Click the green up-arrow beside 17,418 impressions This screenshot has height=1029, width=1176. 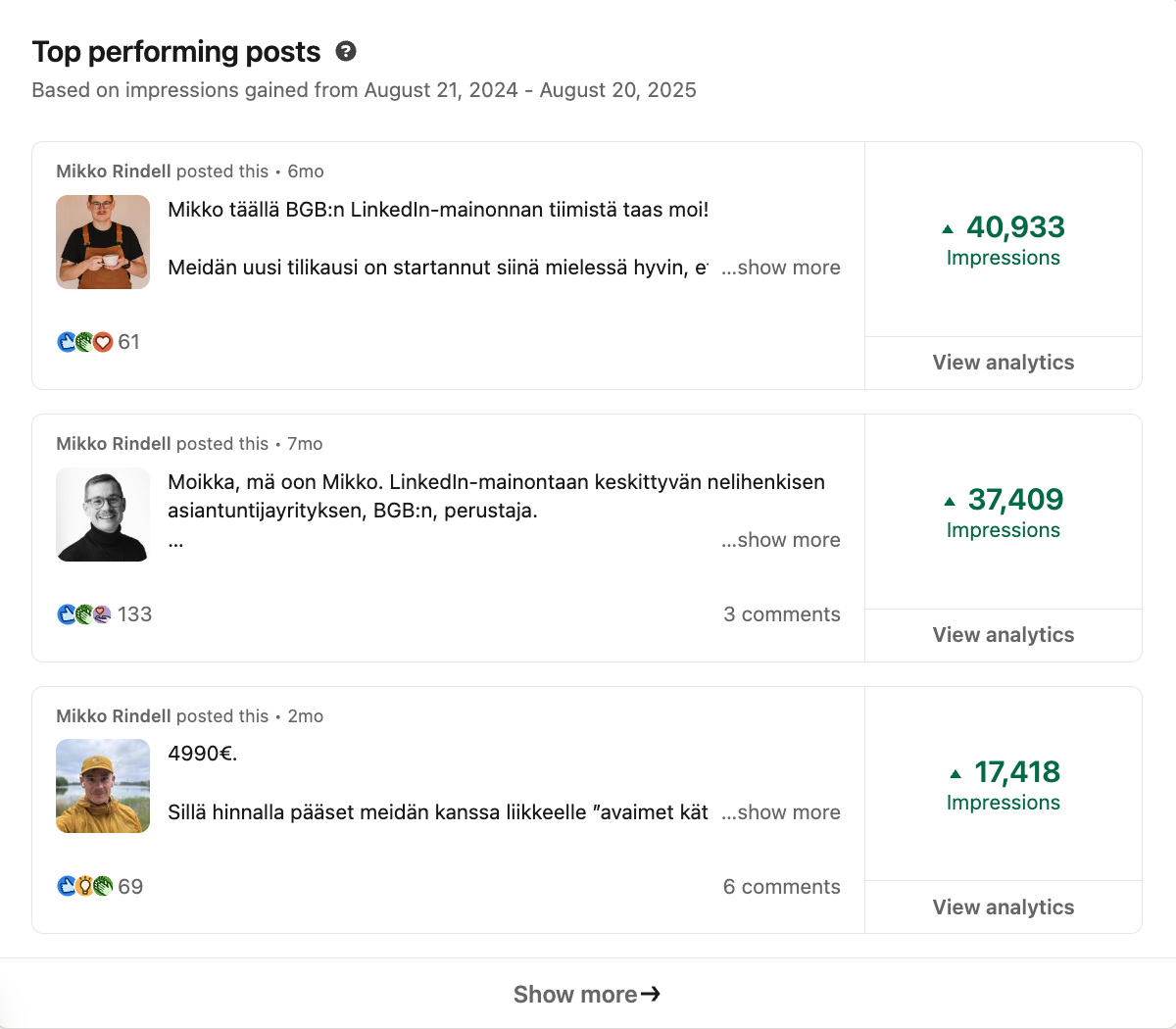pos(955,774)
